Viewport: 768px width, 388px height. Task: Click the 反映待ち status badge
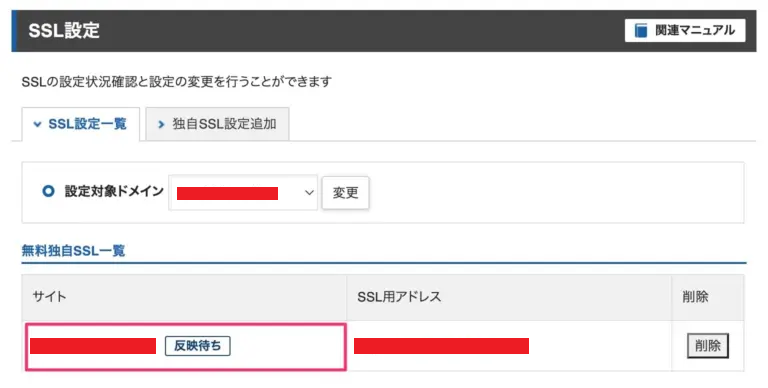(x=197, y=346)
